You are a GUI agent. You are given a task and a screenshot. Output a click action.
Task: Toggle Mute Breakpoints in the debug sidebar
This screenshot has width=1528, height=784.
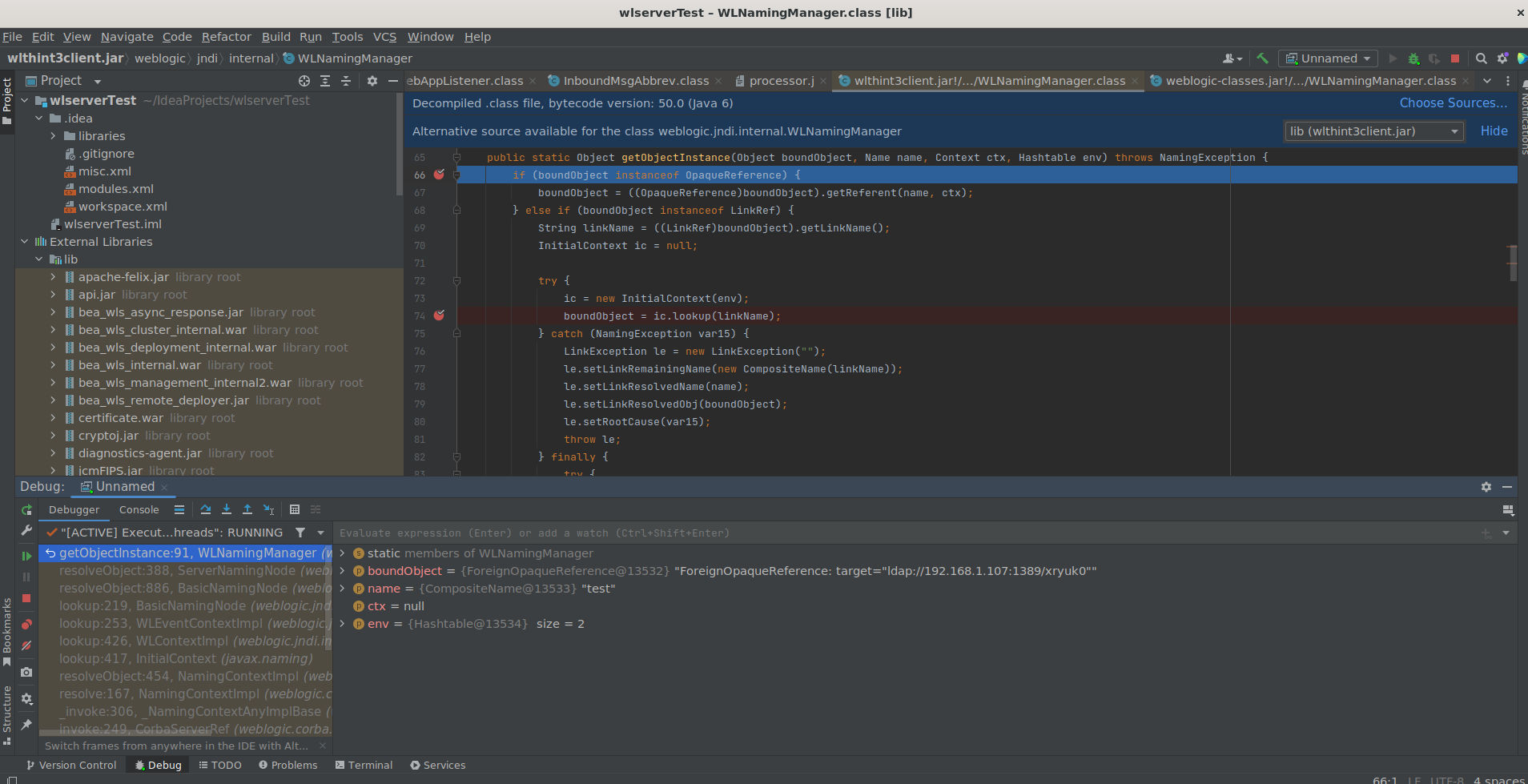(26, 645)
